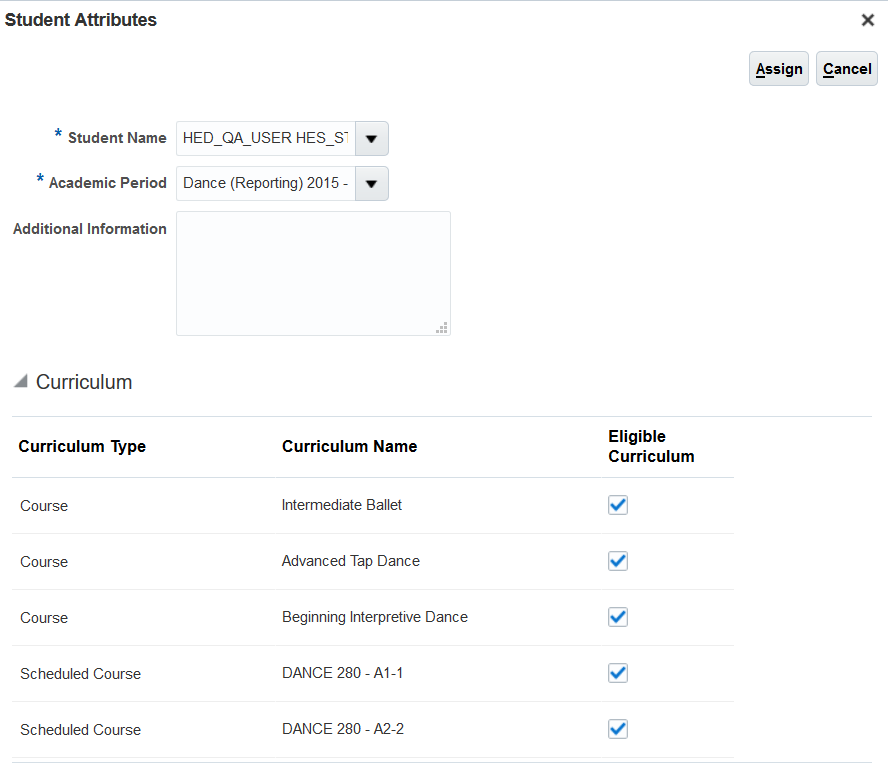Select the DANCE 280 - A2-2 row name
The height and width of the screenshot is (767, 888).
coord(343,729)
